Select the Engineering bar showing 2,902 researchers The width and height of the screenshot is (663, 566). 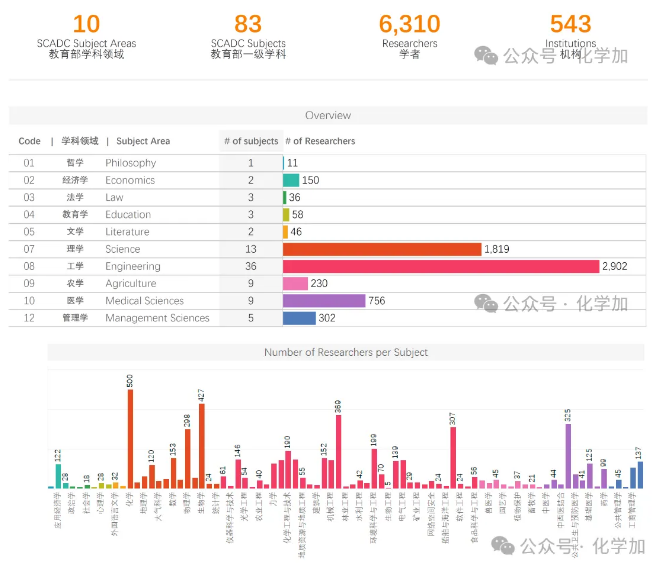(441, 266)
